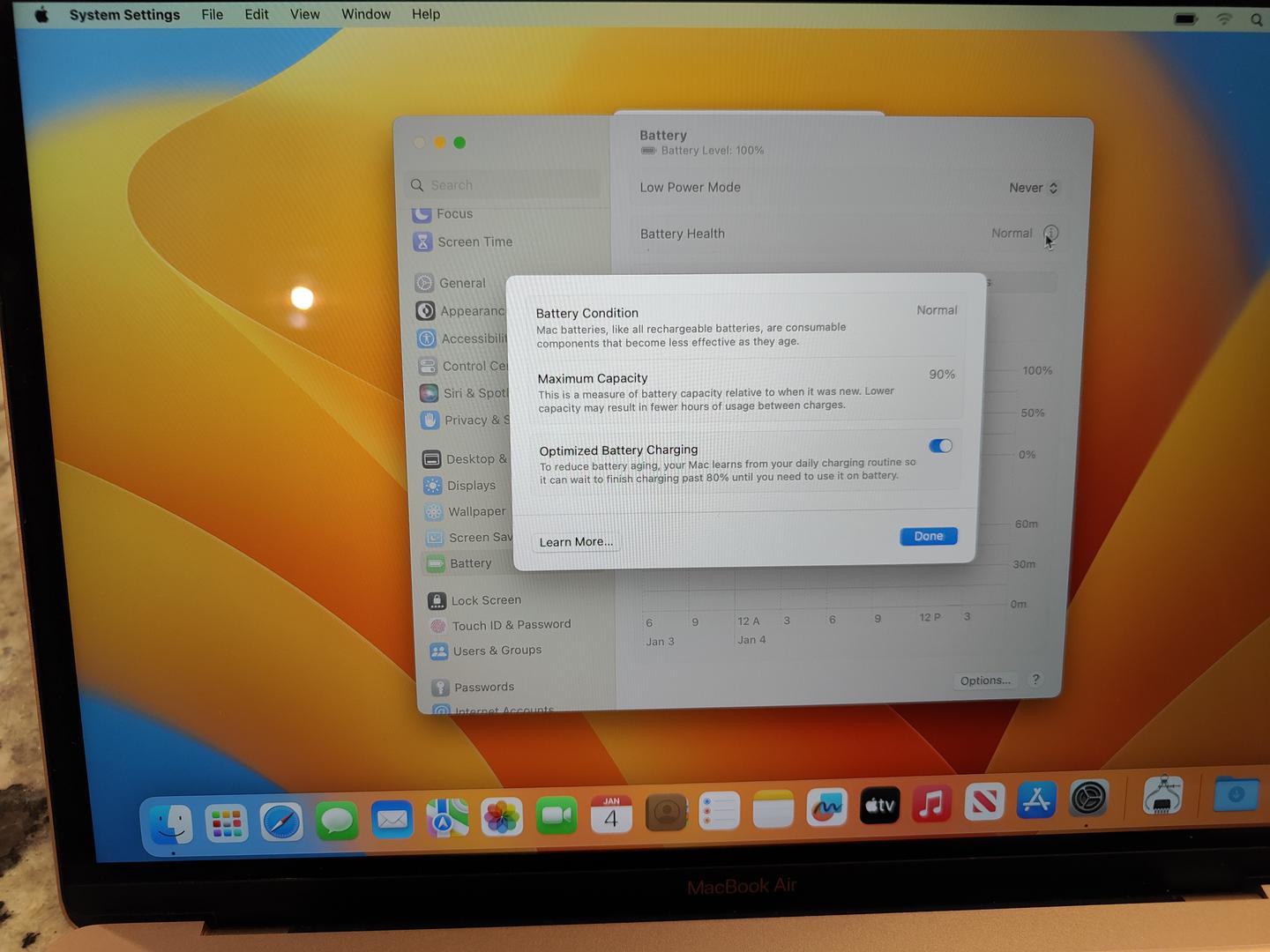Select Privacy & Security in sidebar
Viewport: 1270px width, 952px height.
[466, 420]
